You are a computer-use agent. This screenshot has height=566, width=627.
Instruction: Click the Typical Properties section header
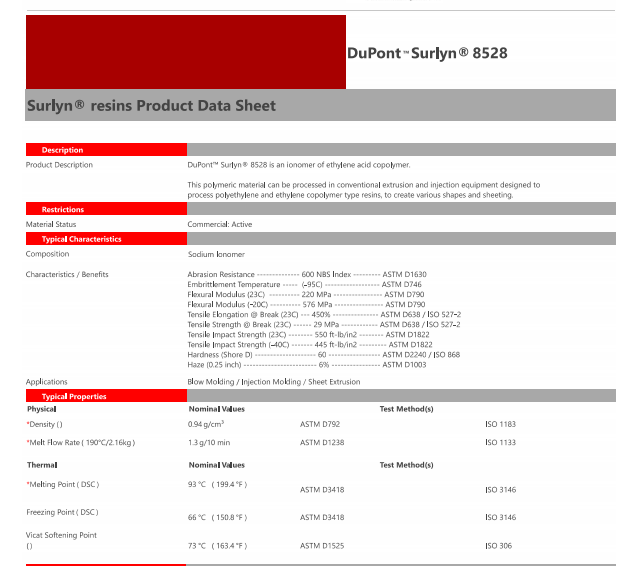tap(106, 396)
